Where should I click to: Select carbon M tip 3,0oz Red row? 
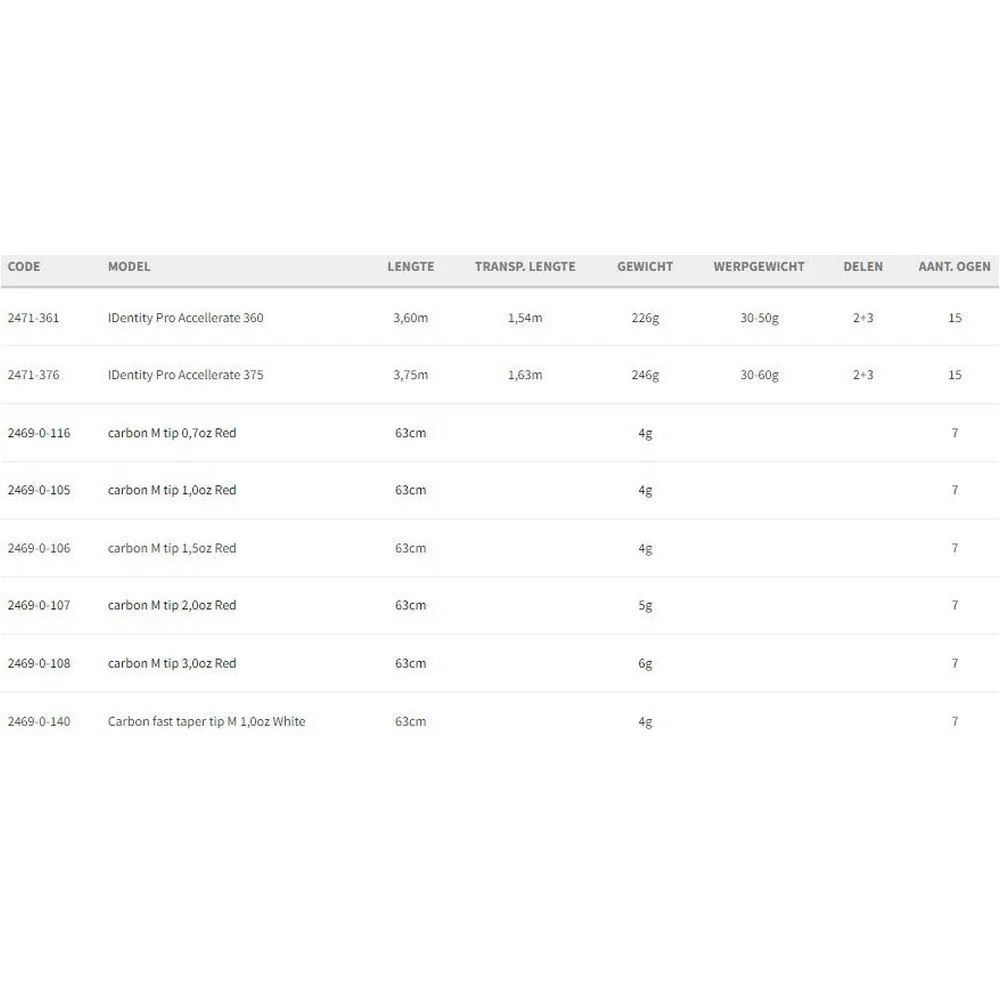click(172, 663)
